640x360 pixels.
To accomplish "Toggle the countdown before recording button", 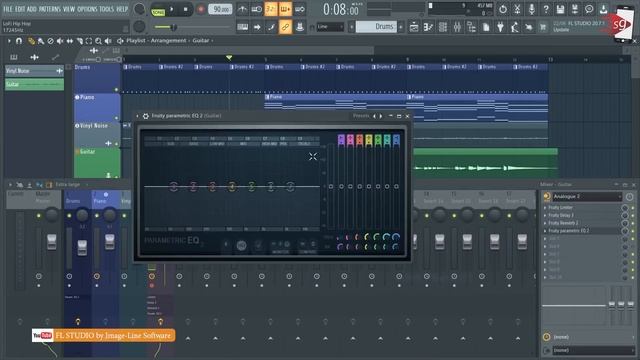I will point(271,9).
